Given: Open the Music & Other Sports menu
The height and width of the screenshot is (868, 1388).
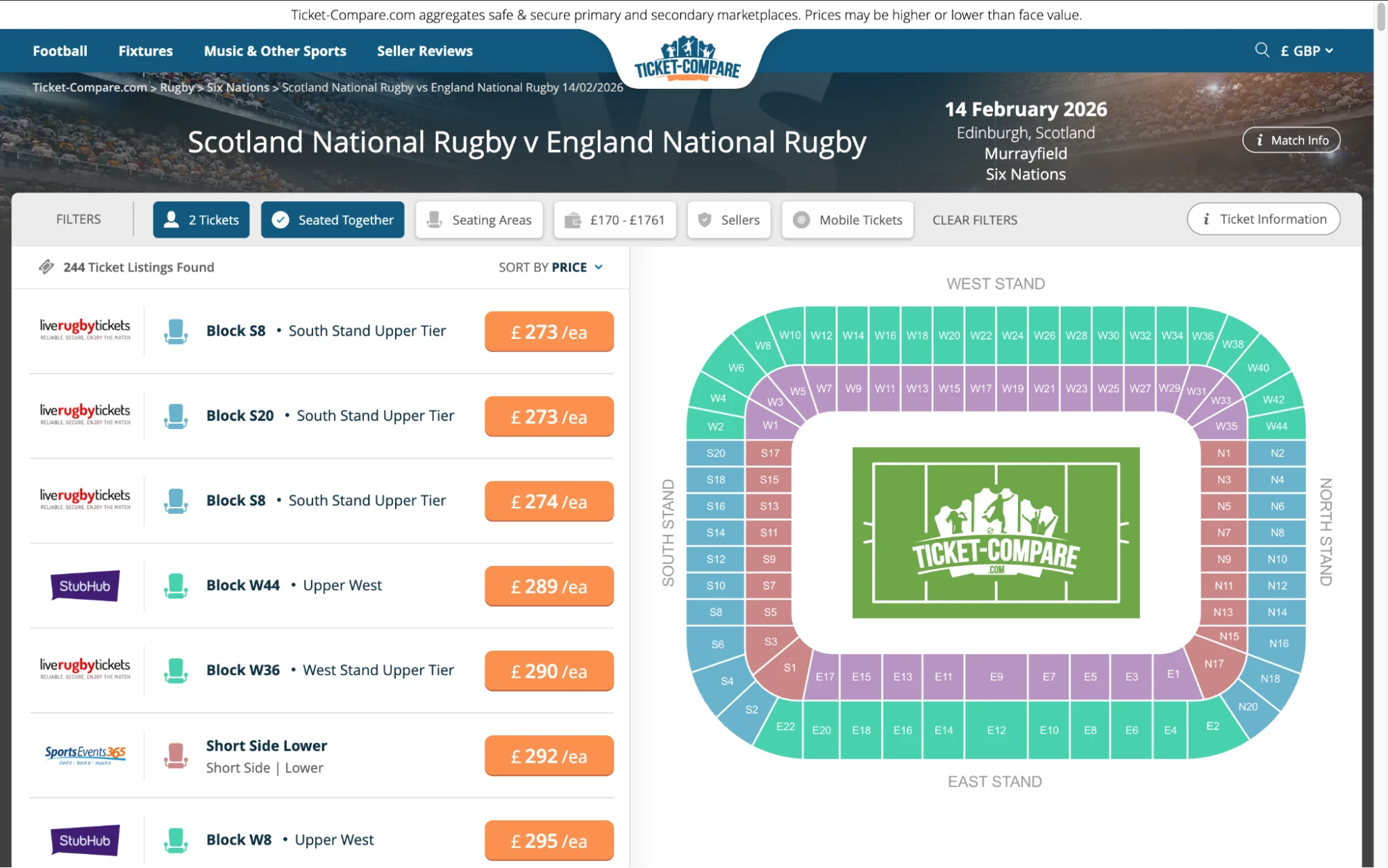Looking at the screenshot, I should pos(275,50).
